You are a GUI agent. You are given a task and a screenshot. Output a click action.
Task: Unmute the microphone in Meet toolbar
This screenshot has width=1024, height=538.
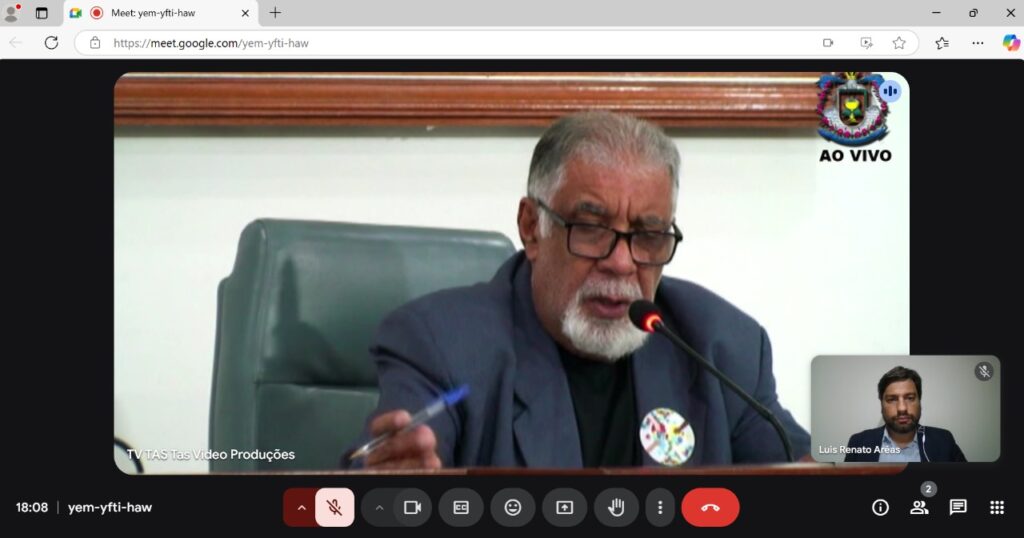coord(335,507)
